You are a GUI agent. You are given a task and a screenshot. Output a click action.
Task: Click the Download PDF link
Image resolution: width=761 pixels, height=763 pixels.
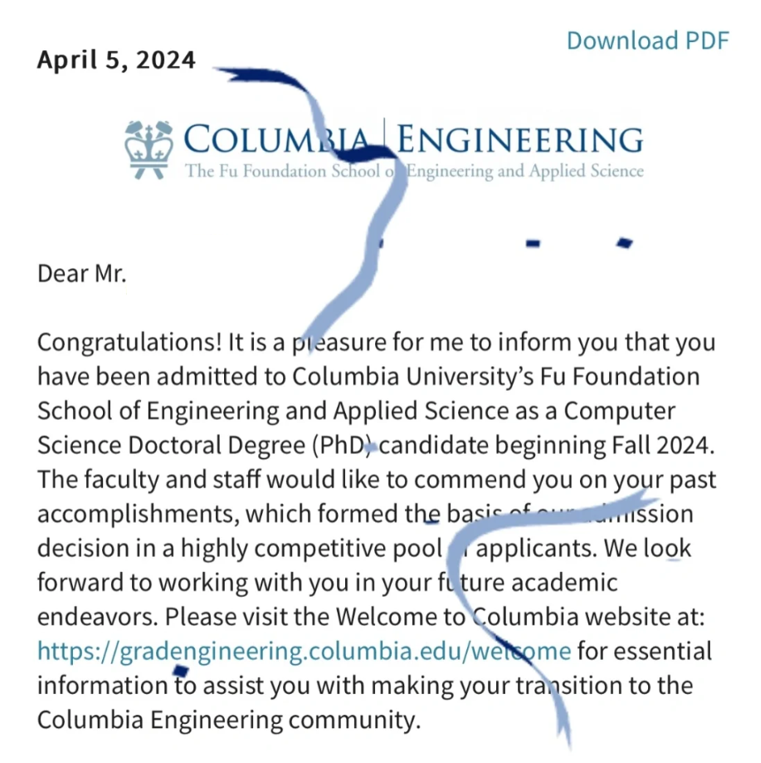pos(647,41)
